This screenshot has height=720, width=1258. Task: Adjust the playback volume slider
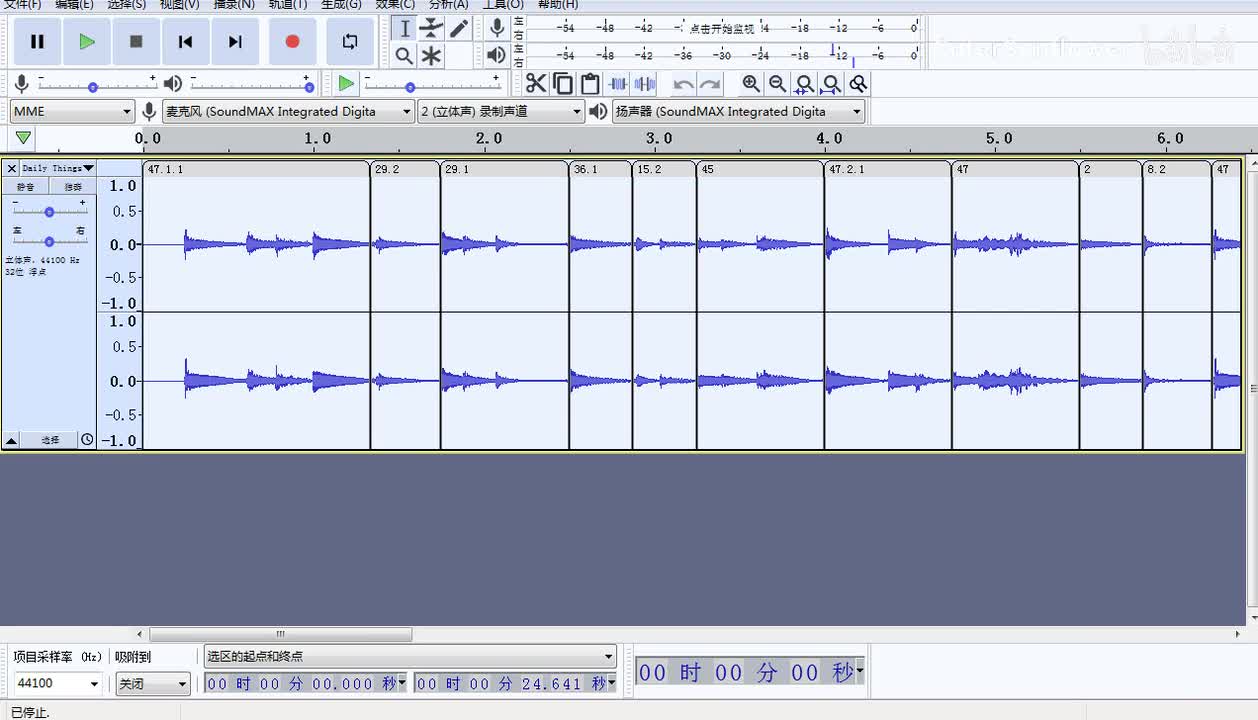pos(252,87)
